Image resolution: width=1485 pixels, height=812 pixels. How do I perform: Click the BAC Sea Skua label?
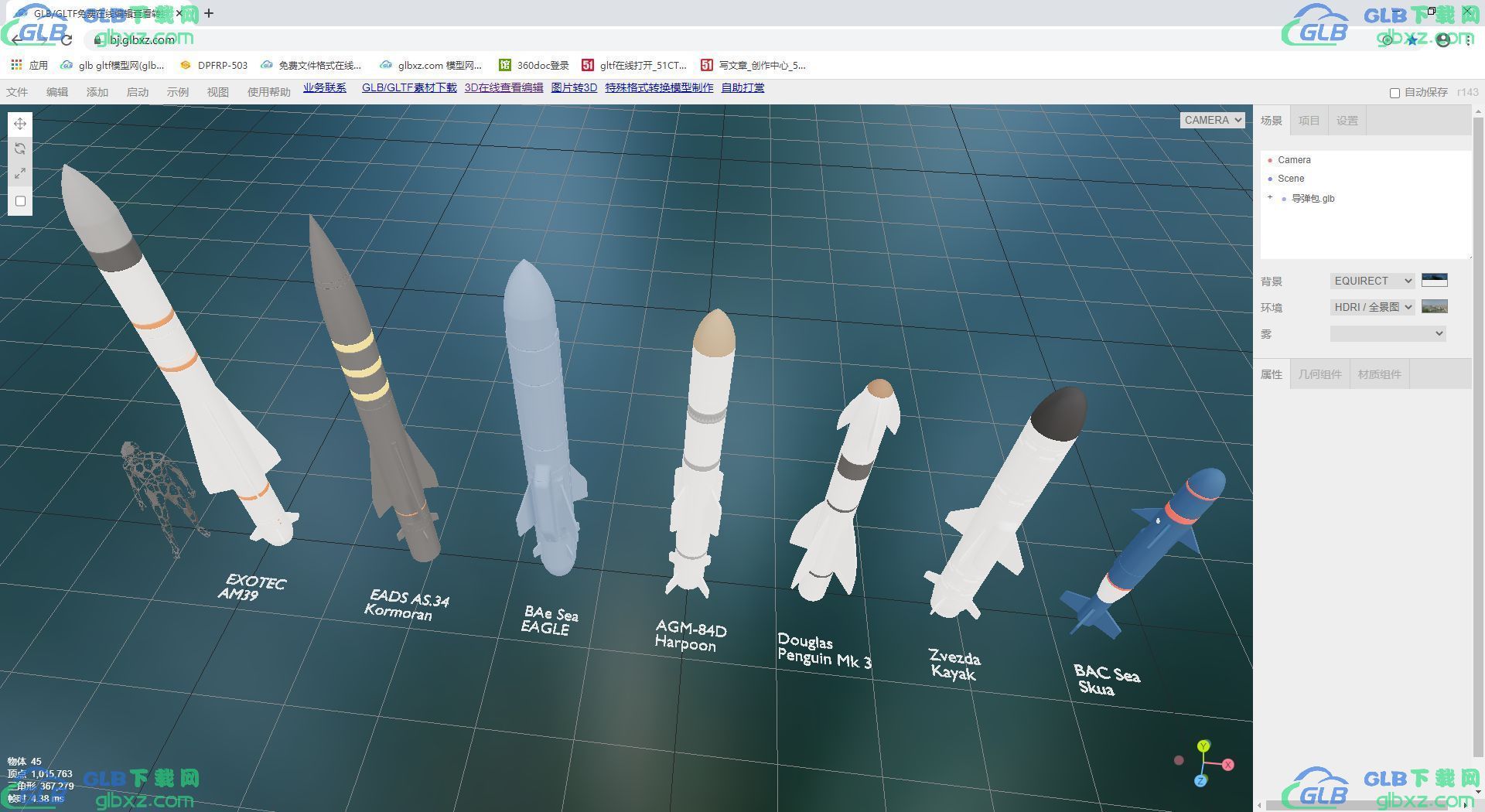point(1106,681)
